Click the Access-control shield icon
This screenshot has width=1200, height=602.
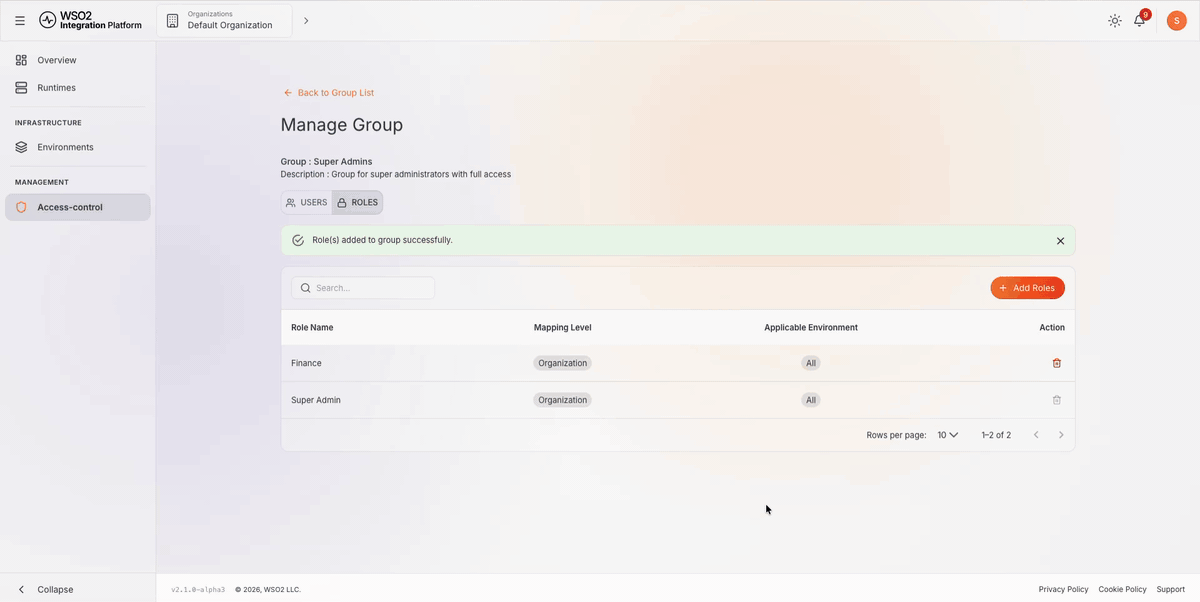point(21,207)
